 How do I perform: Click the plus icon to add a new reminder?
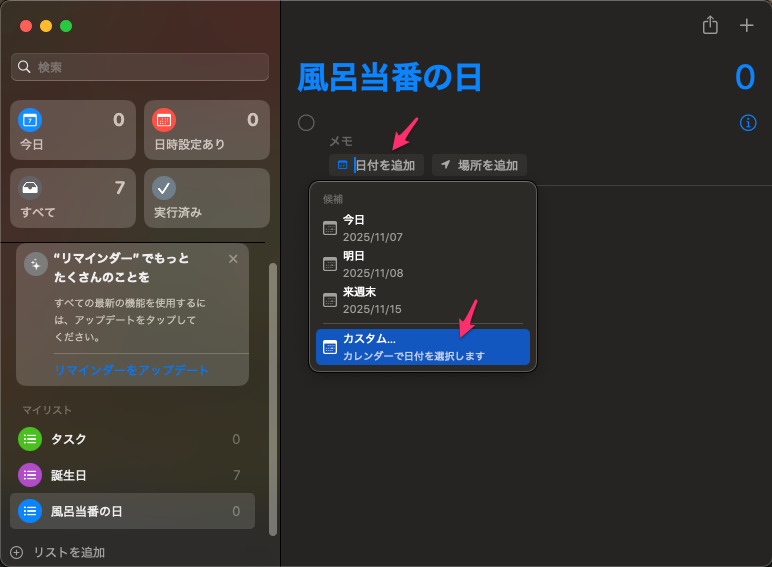click(746, 25)
